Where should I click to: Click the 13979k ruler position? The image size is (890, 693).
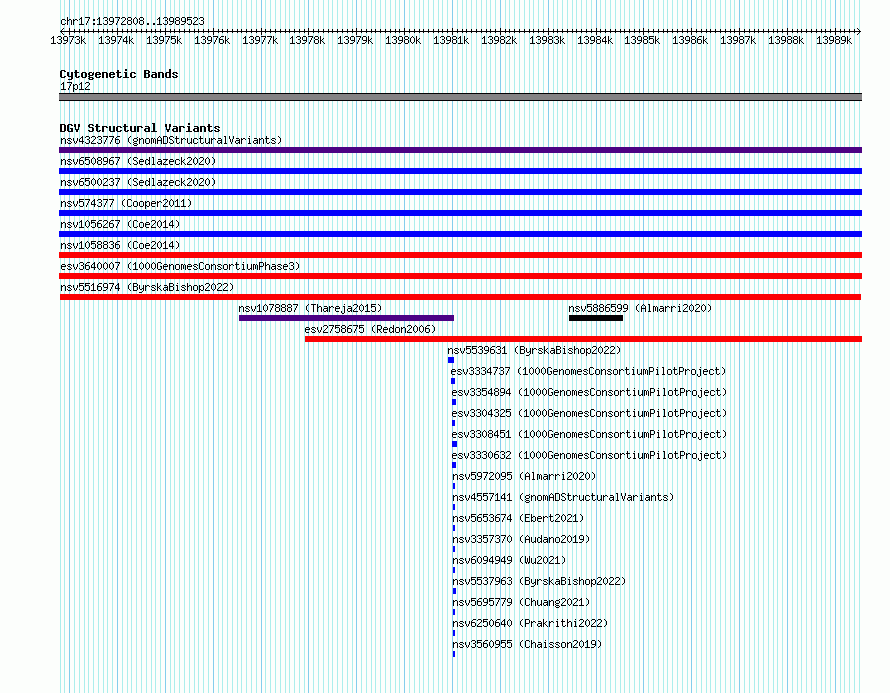(355, 40)
